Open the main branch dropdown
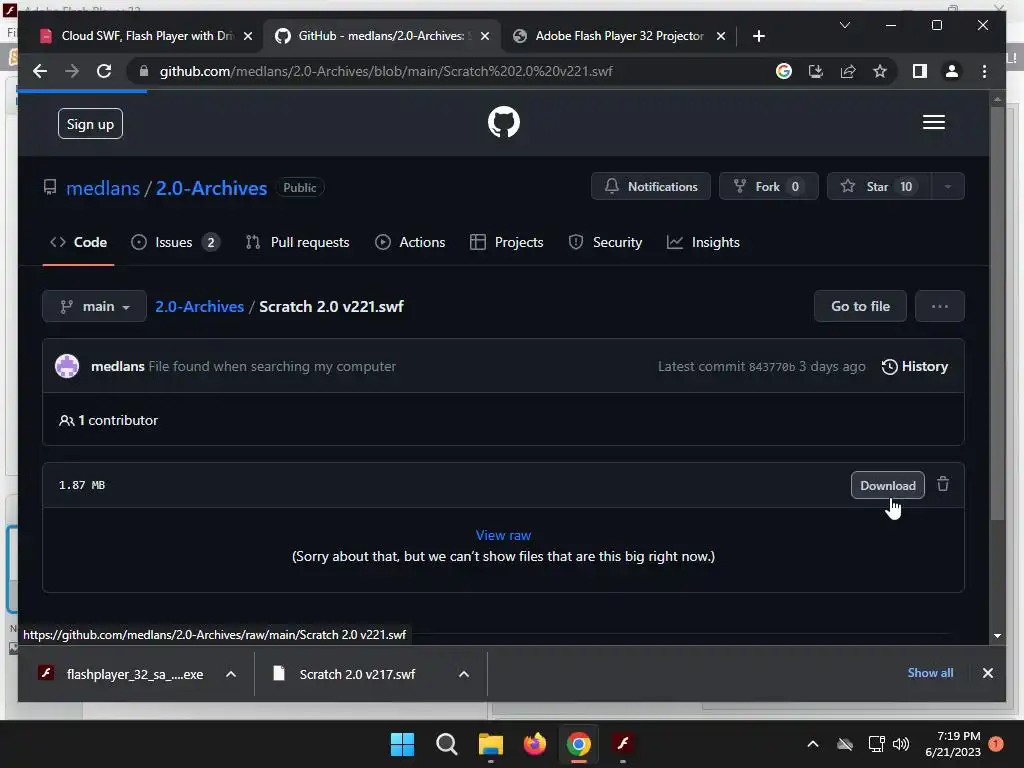 [x=95, y=306]
